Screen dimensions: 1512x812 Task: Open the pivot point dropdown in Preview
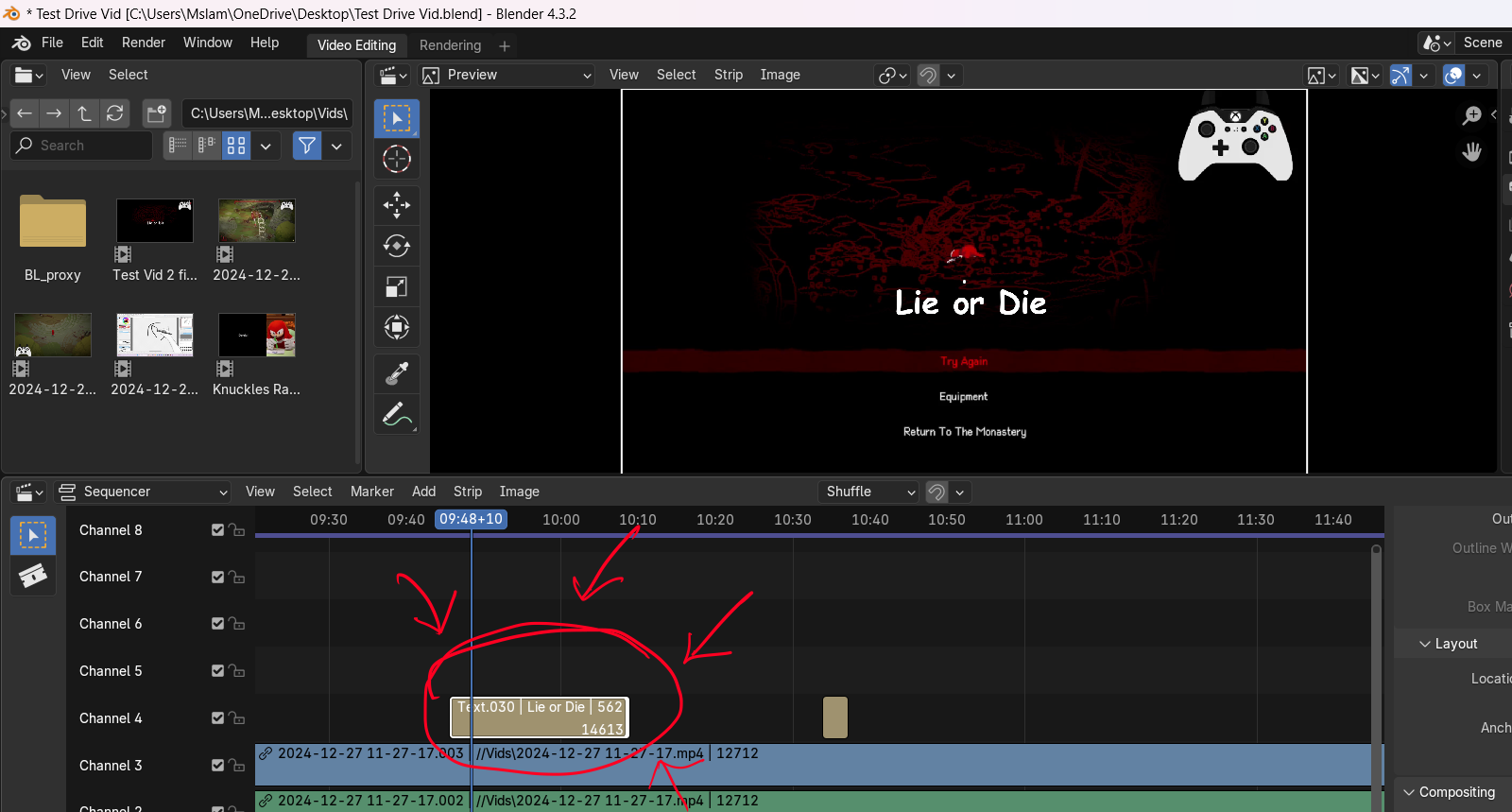[x=893, y=76]
